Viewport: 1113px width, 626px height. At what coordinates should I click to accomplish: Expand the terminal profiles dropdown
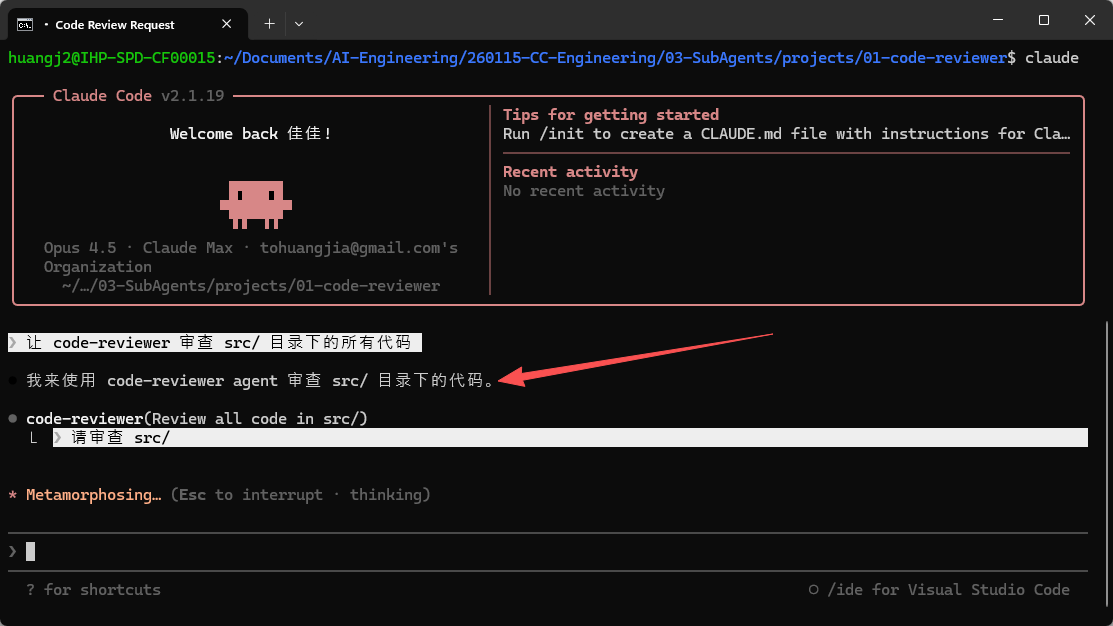(299, 23)
